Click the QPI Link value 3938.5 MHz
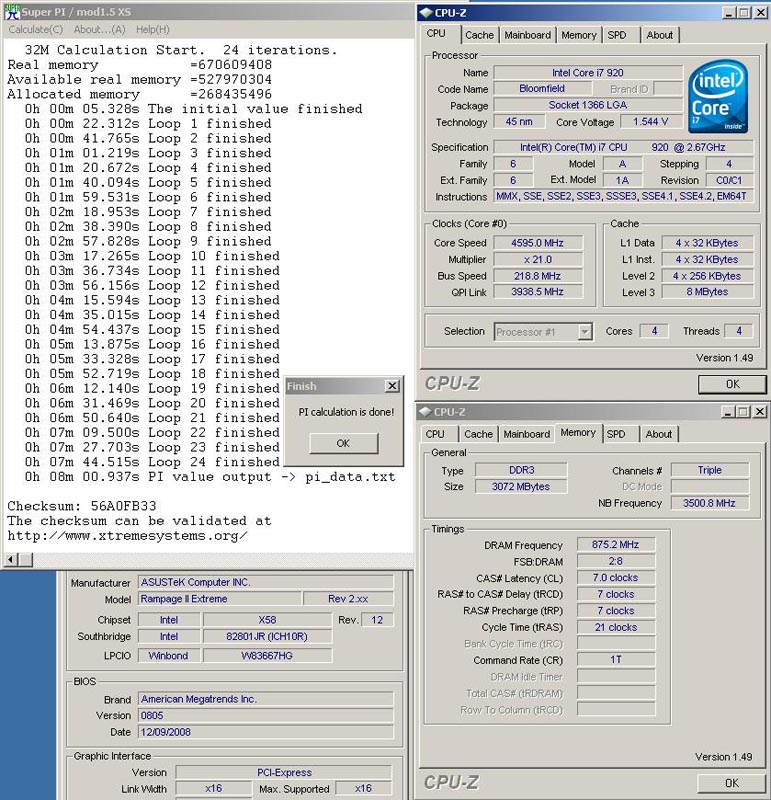 [537, 292]
